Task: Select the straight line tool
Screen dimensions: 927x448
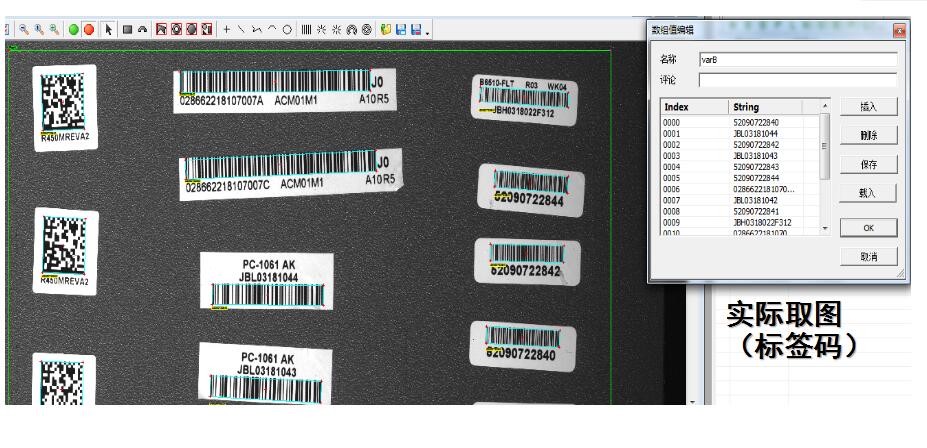Action: coord(241,29)
